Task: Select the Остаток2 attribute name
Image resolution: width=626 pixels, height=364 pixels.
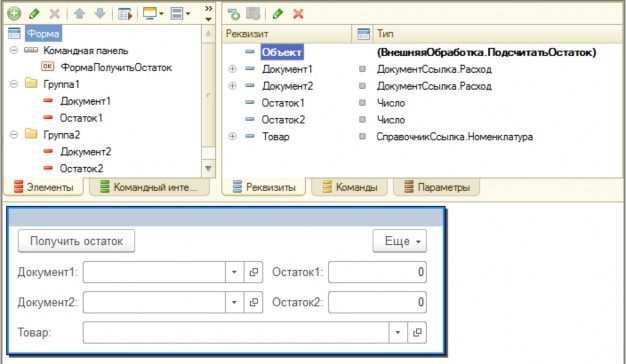Action: (x=283, y=120)
